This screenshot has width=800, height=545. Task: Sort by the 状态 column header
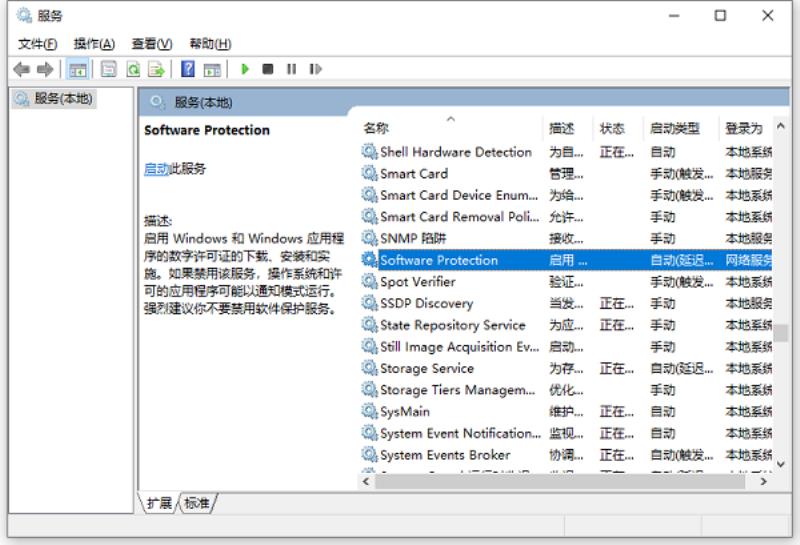click(x=618, y=128)
